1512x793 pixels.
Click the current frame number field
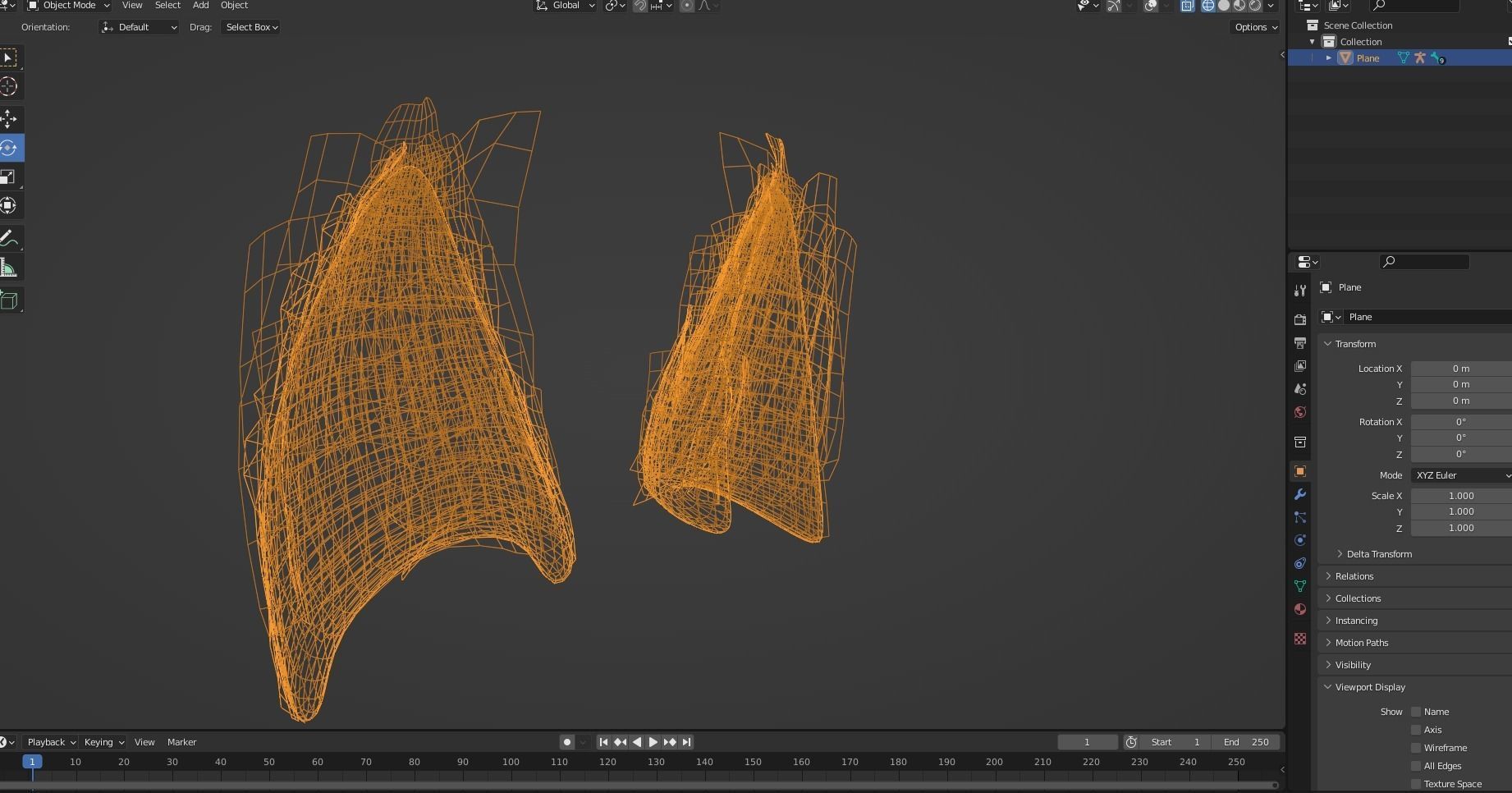click(x=1087, y=742)
